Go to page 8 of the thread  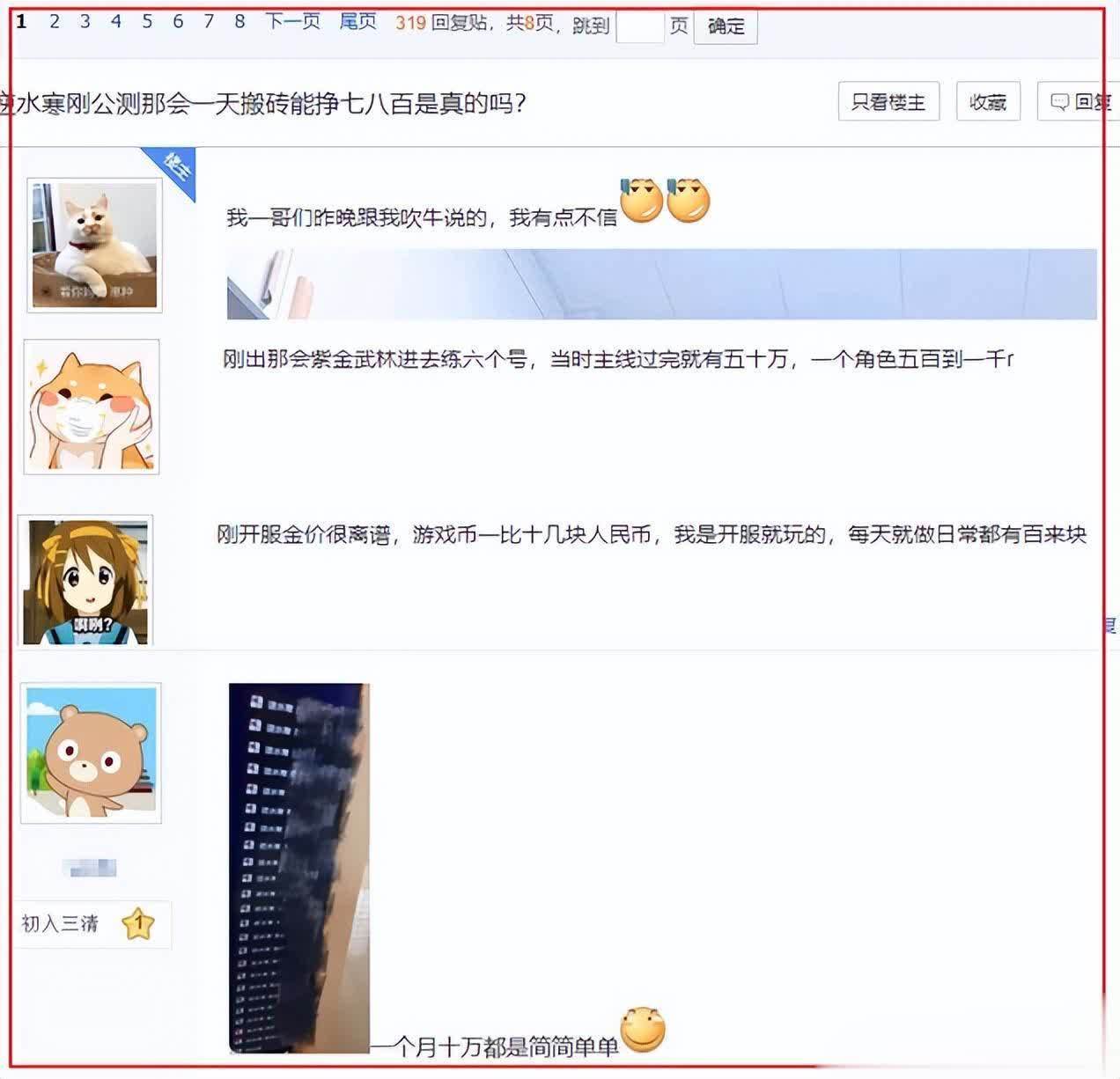[x=239, y=22]
